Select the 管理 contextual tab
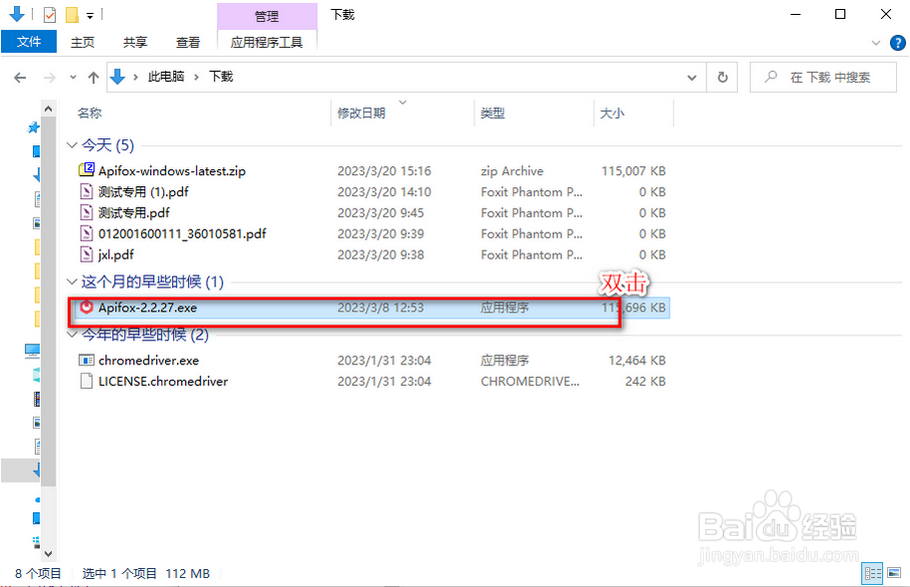The height and width of the screenshot is (587, 910). [x=267, y=16]
